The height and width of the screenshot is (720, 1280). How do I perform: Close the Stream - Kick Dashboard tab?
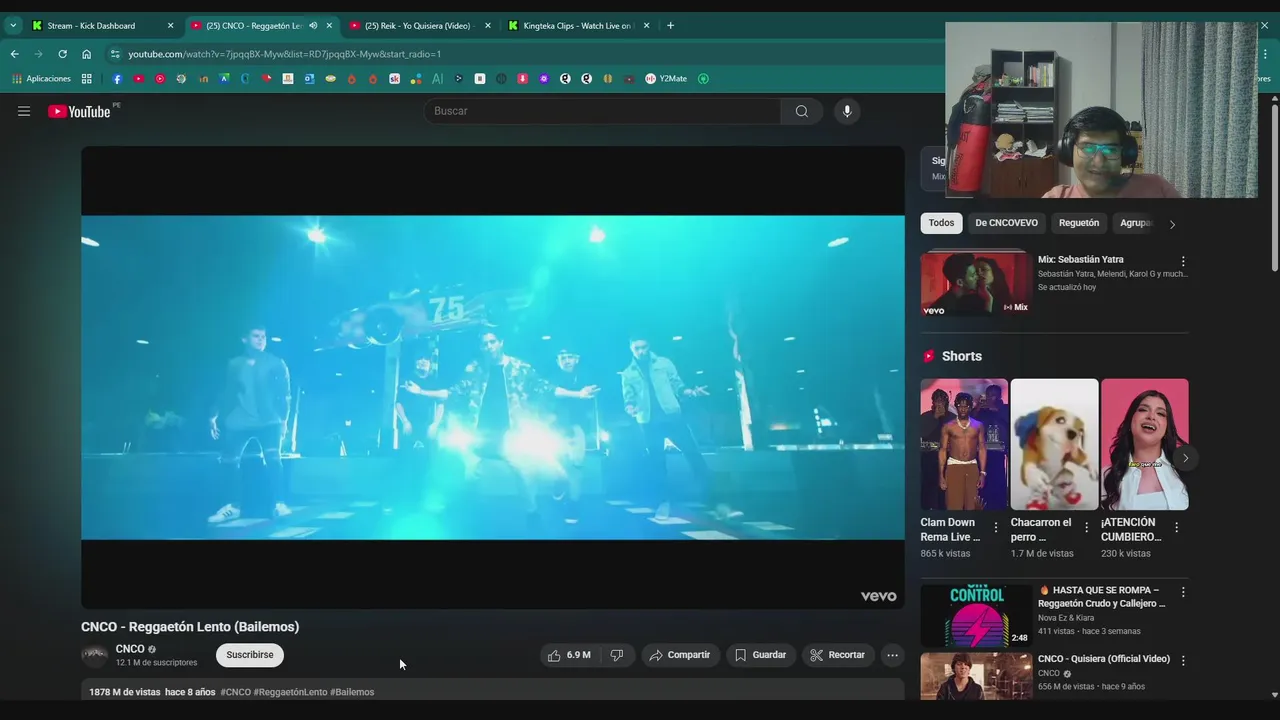tap(170, 26)
